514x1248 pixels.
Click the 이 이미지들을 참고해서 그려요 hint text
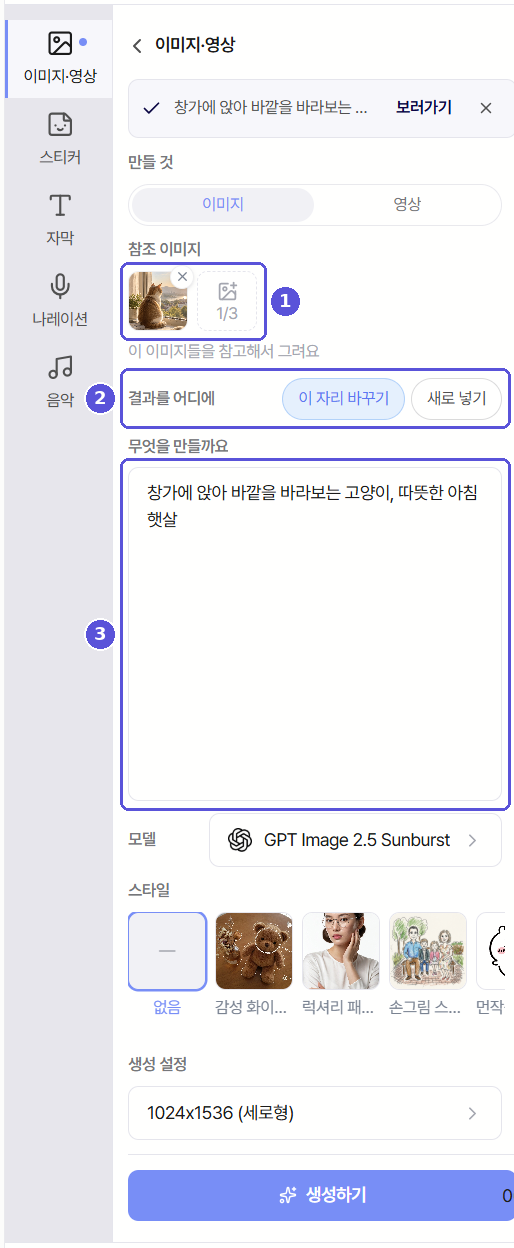224,351
